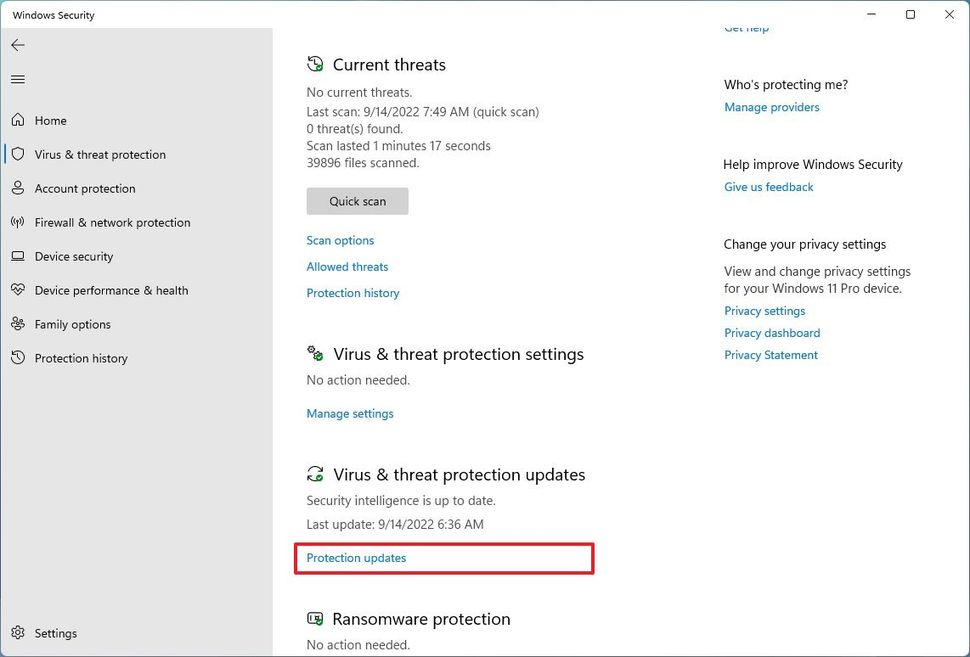This screenshot has width=970, height=657.
Task: Navigate back using the back arrow
Action: (18, 44)
